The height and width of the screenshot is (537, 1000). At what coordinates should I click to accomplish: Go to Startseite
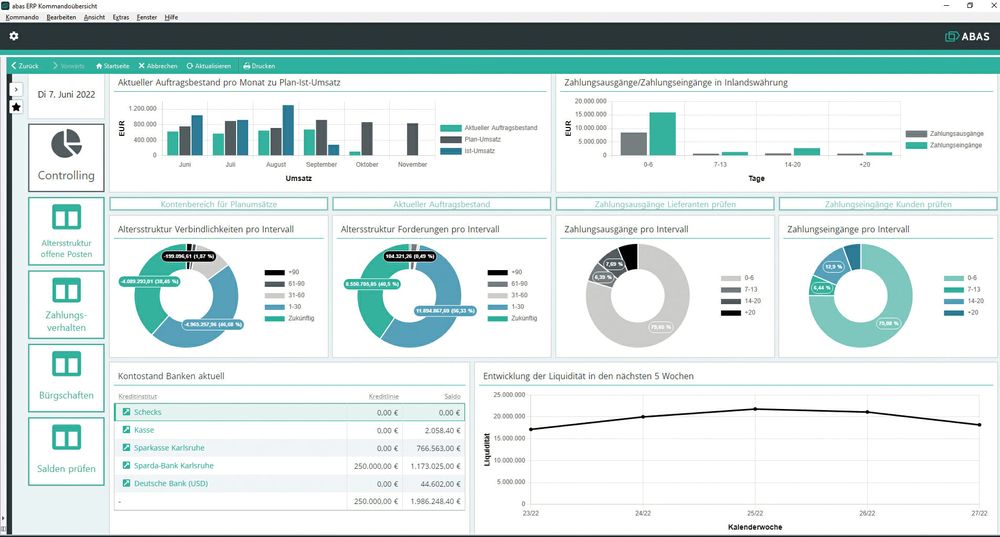(x=112, y=66)
